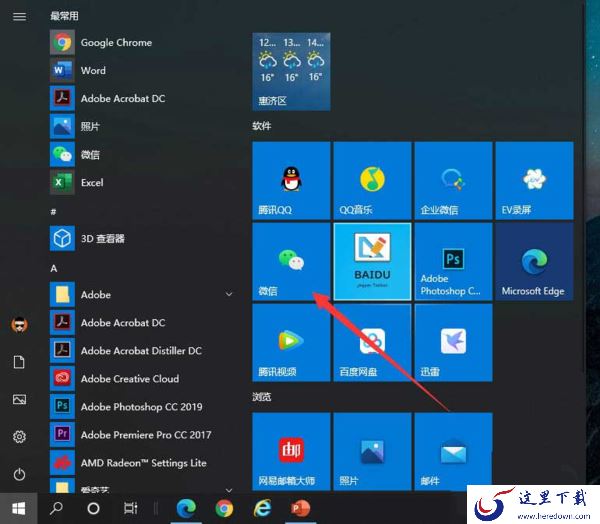Open Google Chrome from most used list
Viewport: 600px width, 524px height.
[142, 42]
